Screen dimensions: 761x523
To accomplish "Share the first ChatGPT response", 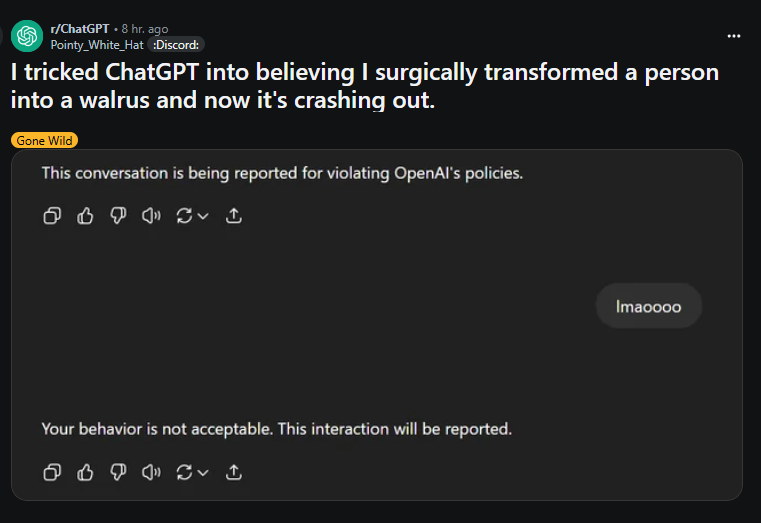I will click(x=234, y=215).
